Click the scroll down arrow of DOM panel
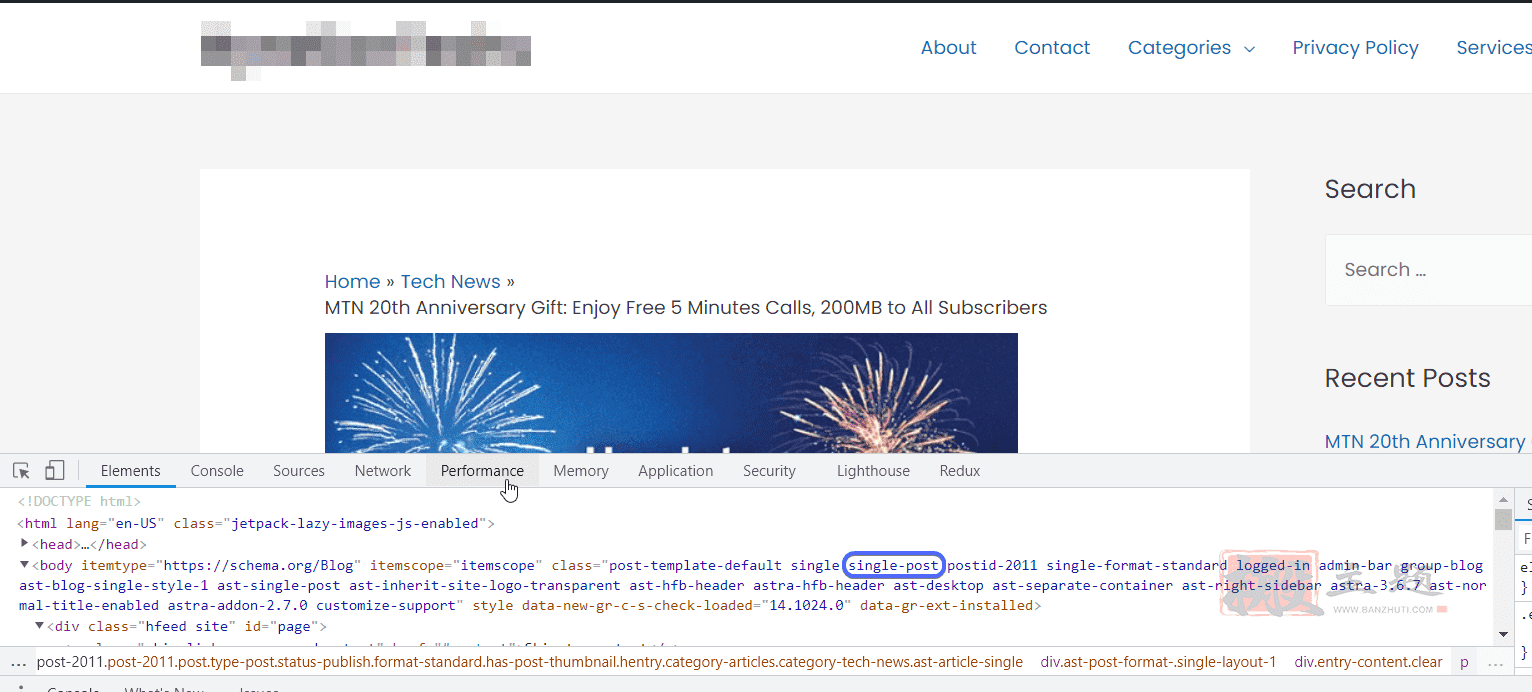 click(x=1503, y=635)
